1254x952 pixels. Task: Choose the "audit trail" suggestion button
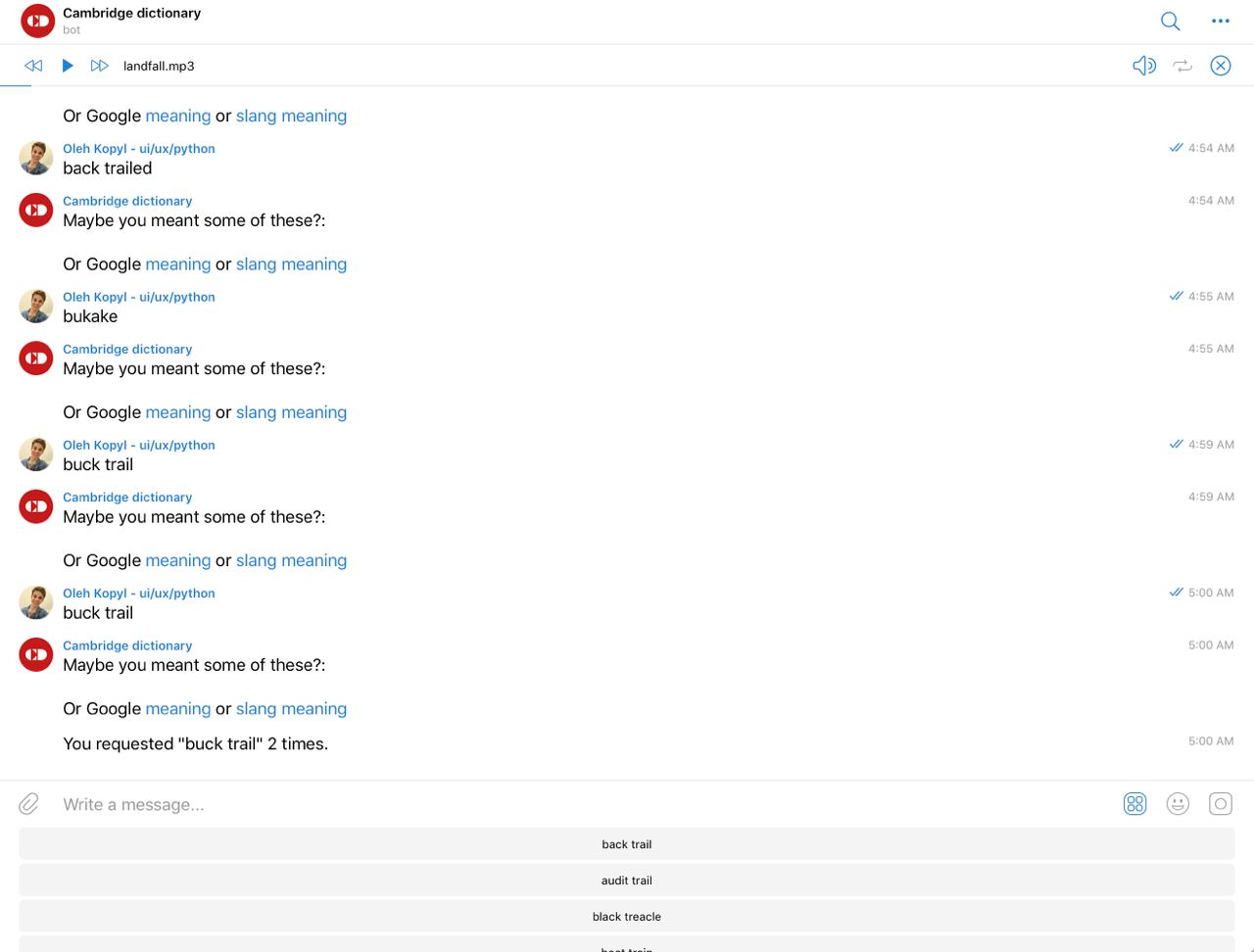tap(627, 881)
